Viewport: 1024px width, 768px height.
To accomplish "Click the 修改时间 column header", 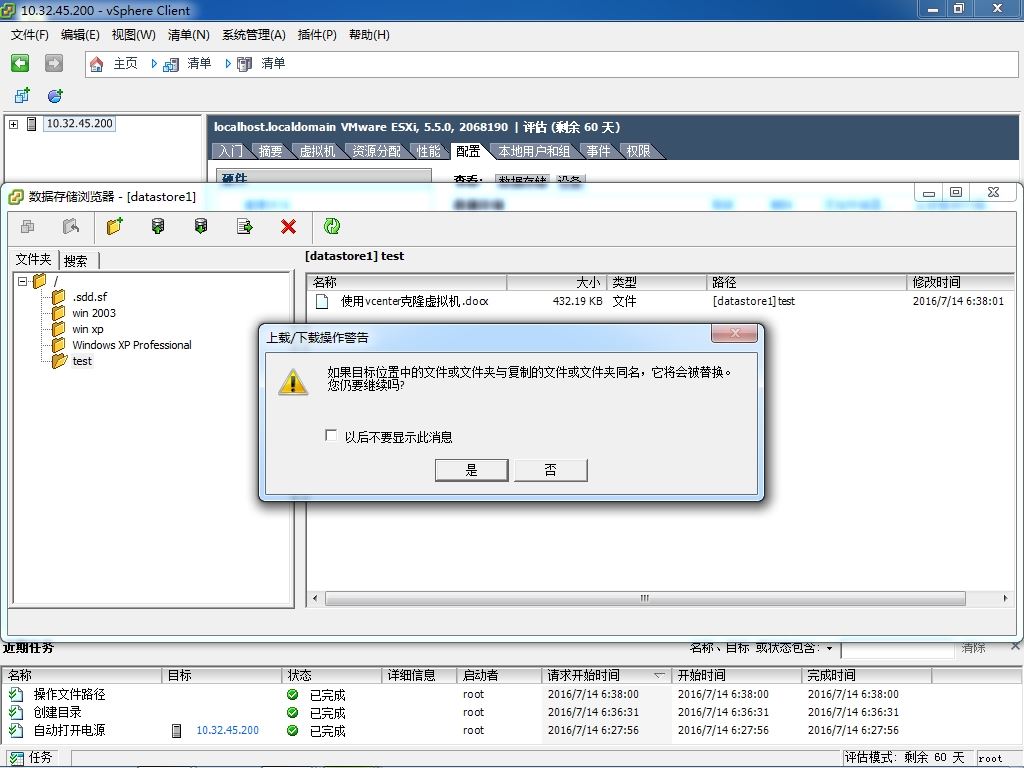I will (x=960, y=282).
